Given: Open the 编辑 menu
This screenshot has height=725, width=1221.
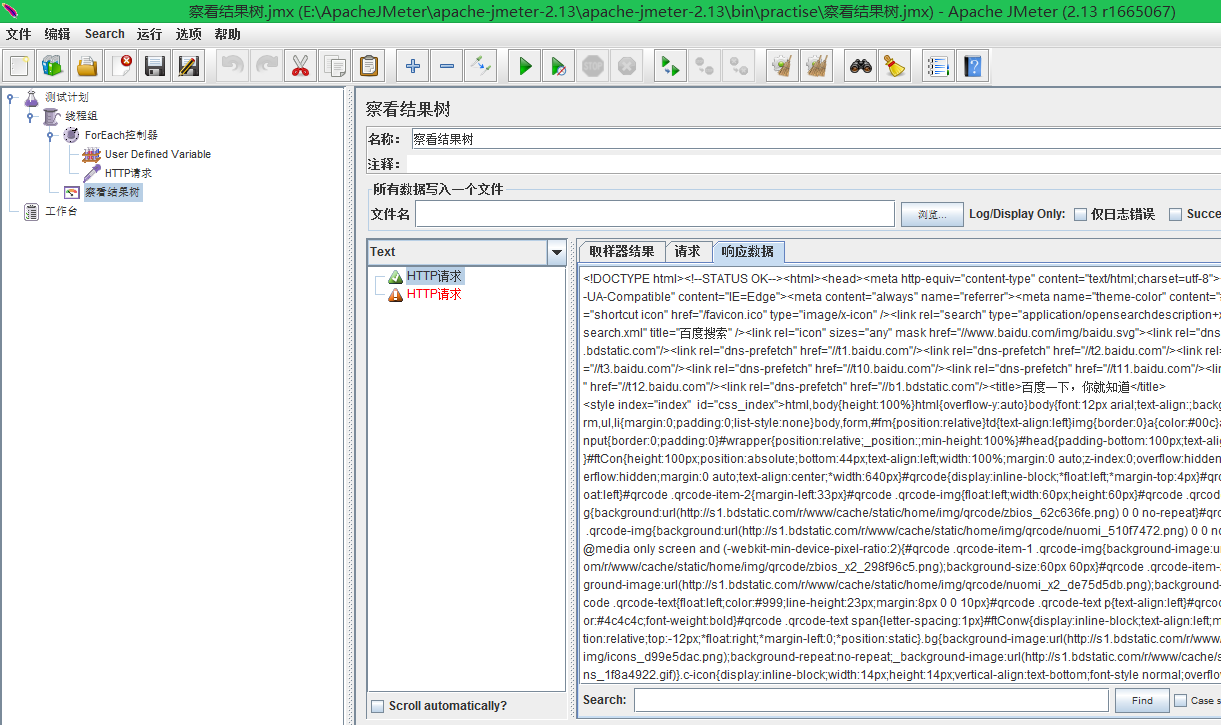Looking at the screenshot, I should 58,34.
